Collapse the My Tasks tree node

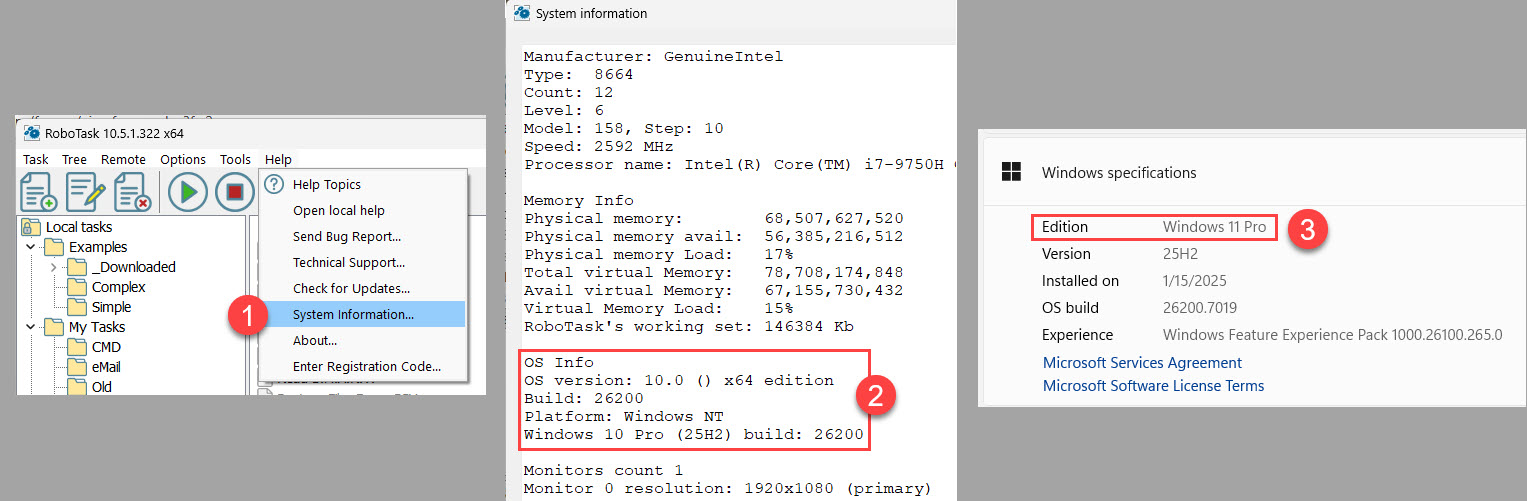coord(31,327)
